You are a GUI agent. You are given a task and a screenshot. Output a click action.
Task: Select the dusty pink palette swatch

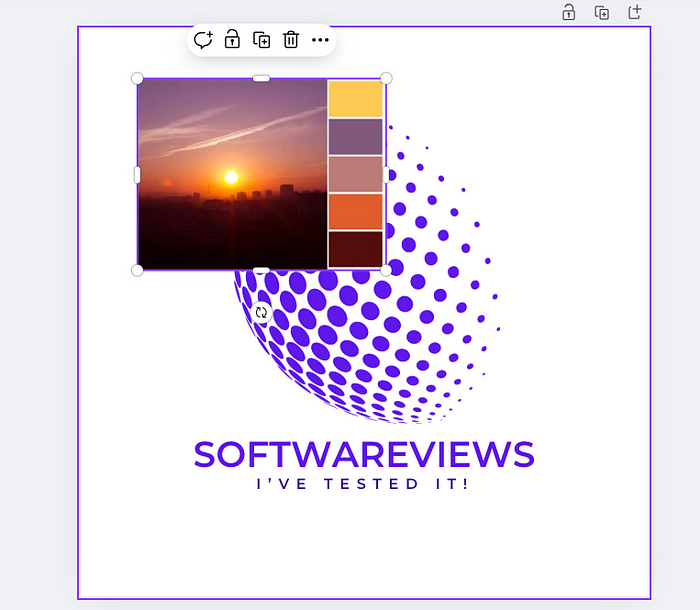pyautogui.click(x=355, y=174)
